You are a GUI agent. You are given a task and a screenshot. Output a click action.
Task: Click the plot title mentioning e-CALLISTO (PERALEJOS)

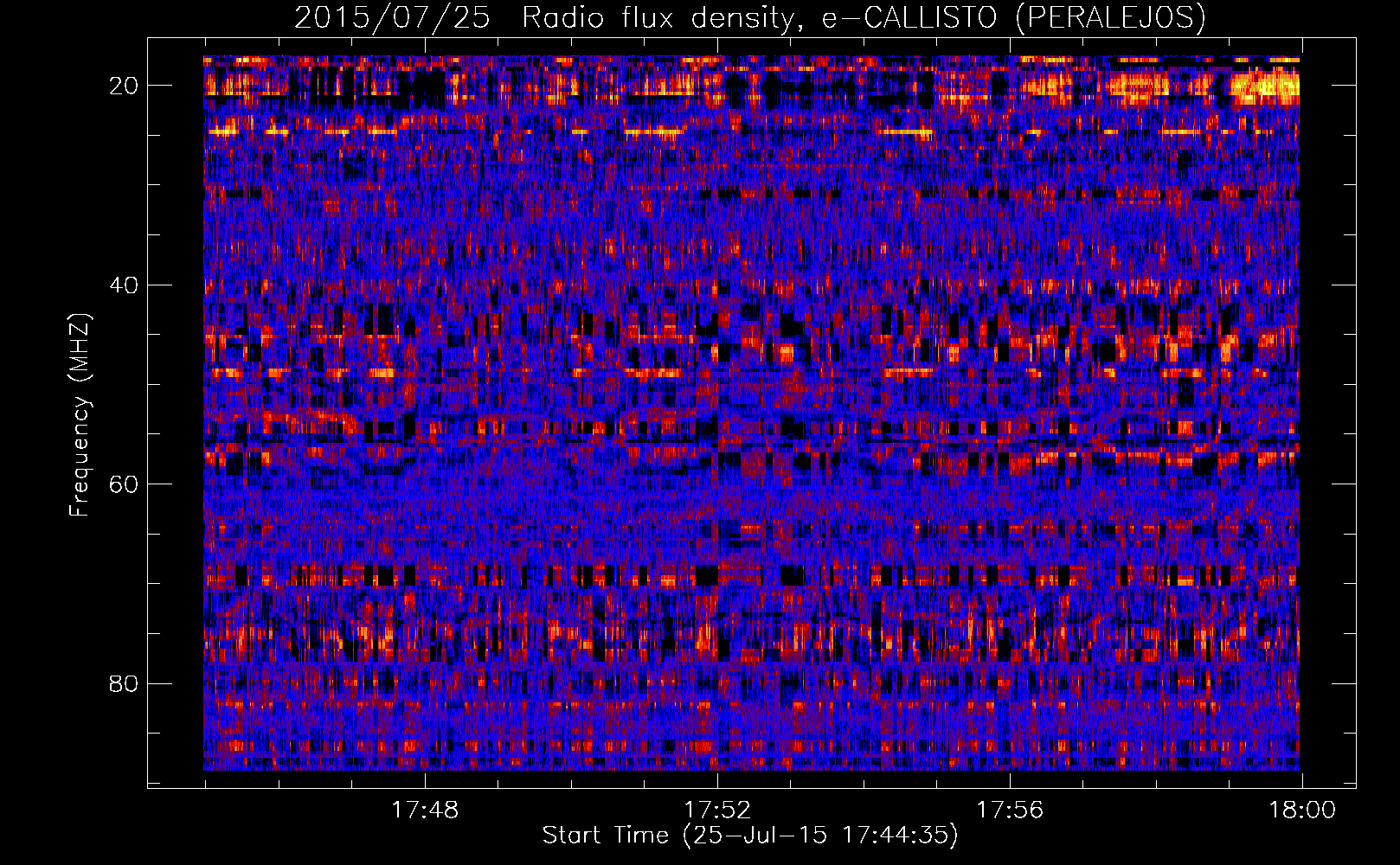pyautogui.click(x=749, y=17)
